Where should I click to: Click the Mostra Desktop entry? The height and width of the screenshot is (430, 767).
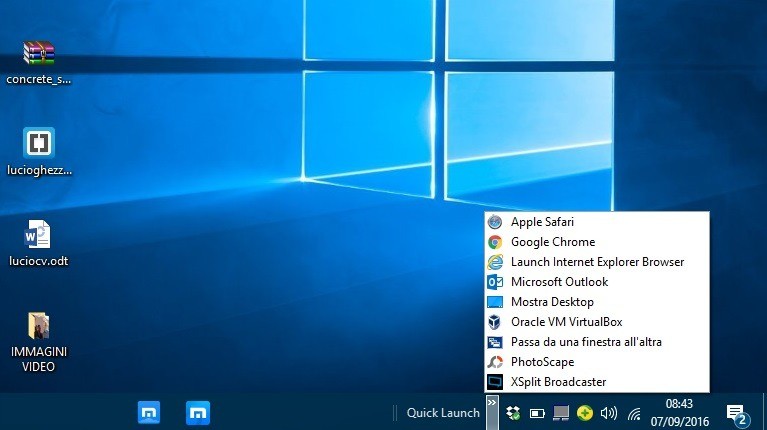point(551,302)
